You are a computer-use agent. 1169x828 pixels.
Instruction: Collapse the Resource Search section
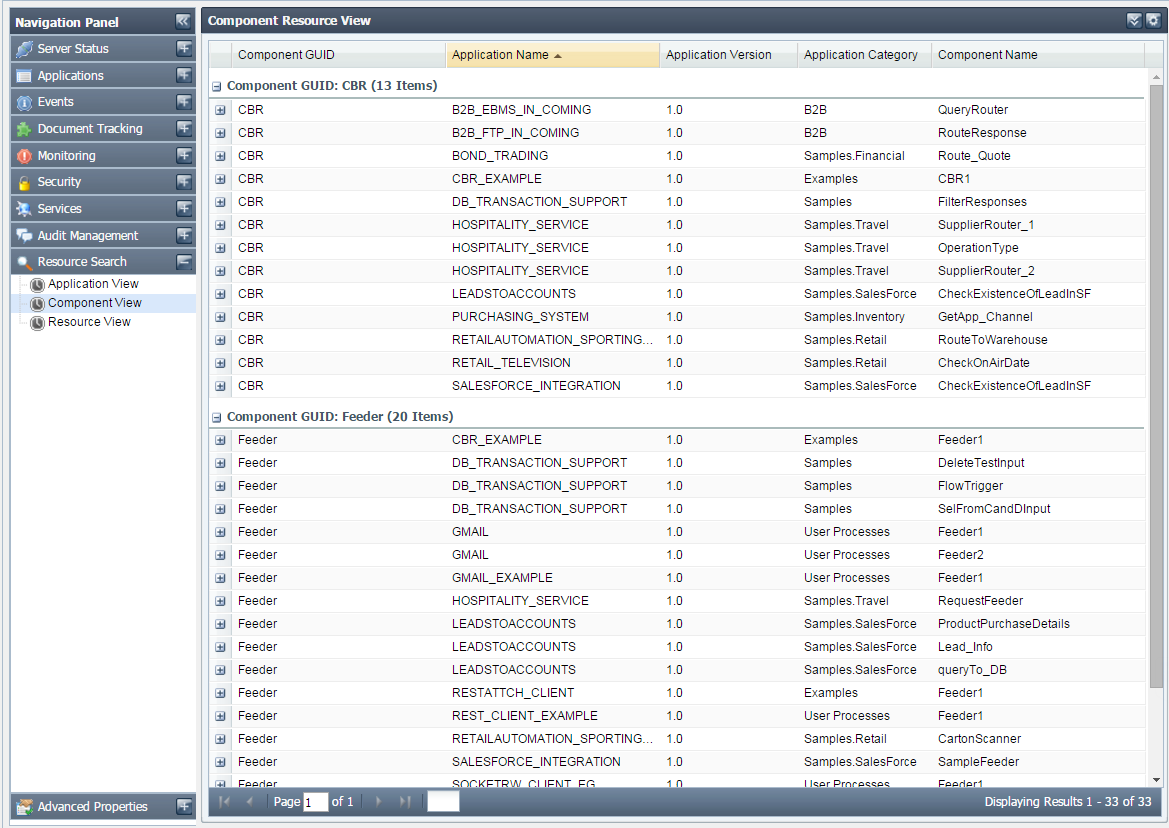(x=184, y=262)
